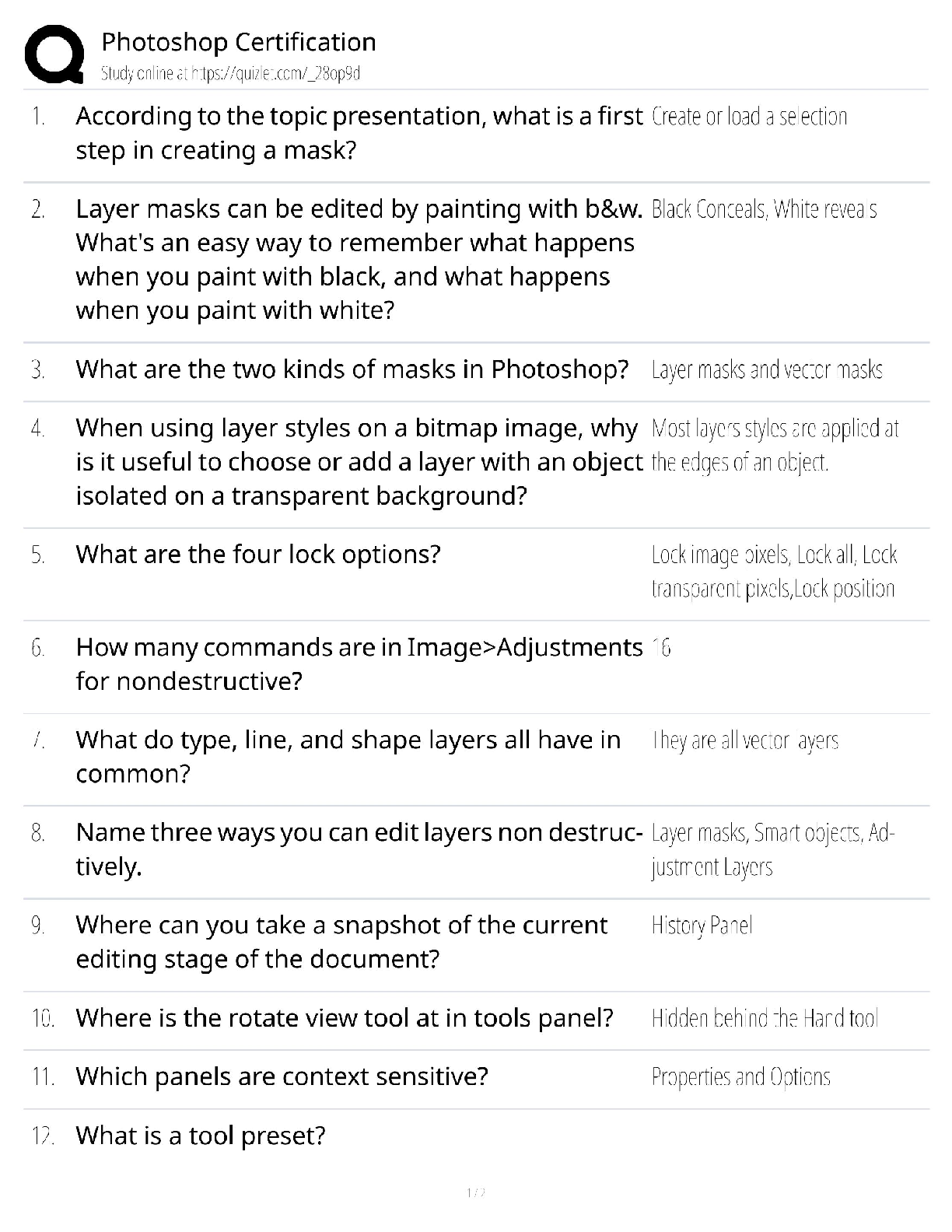Image resolution: width=952 pixels, height=1232 pixels.
Task: Select question 4 about layer styles on bitmap
Action: (x=359, y=461)
